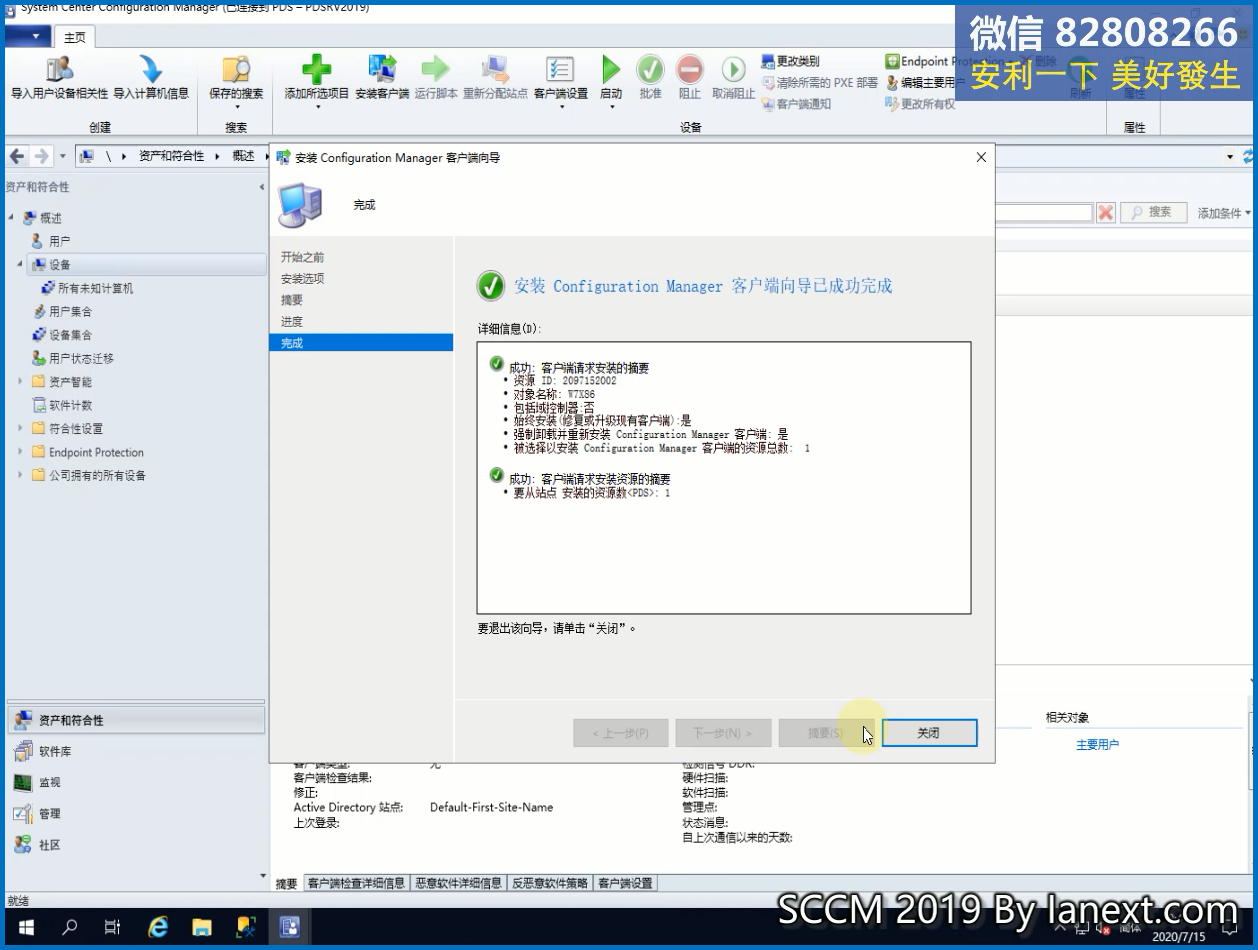The image size is (1258, 950).
Task: Open the Primary Users (主要用户) link
Action: click(1097, 745)
